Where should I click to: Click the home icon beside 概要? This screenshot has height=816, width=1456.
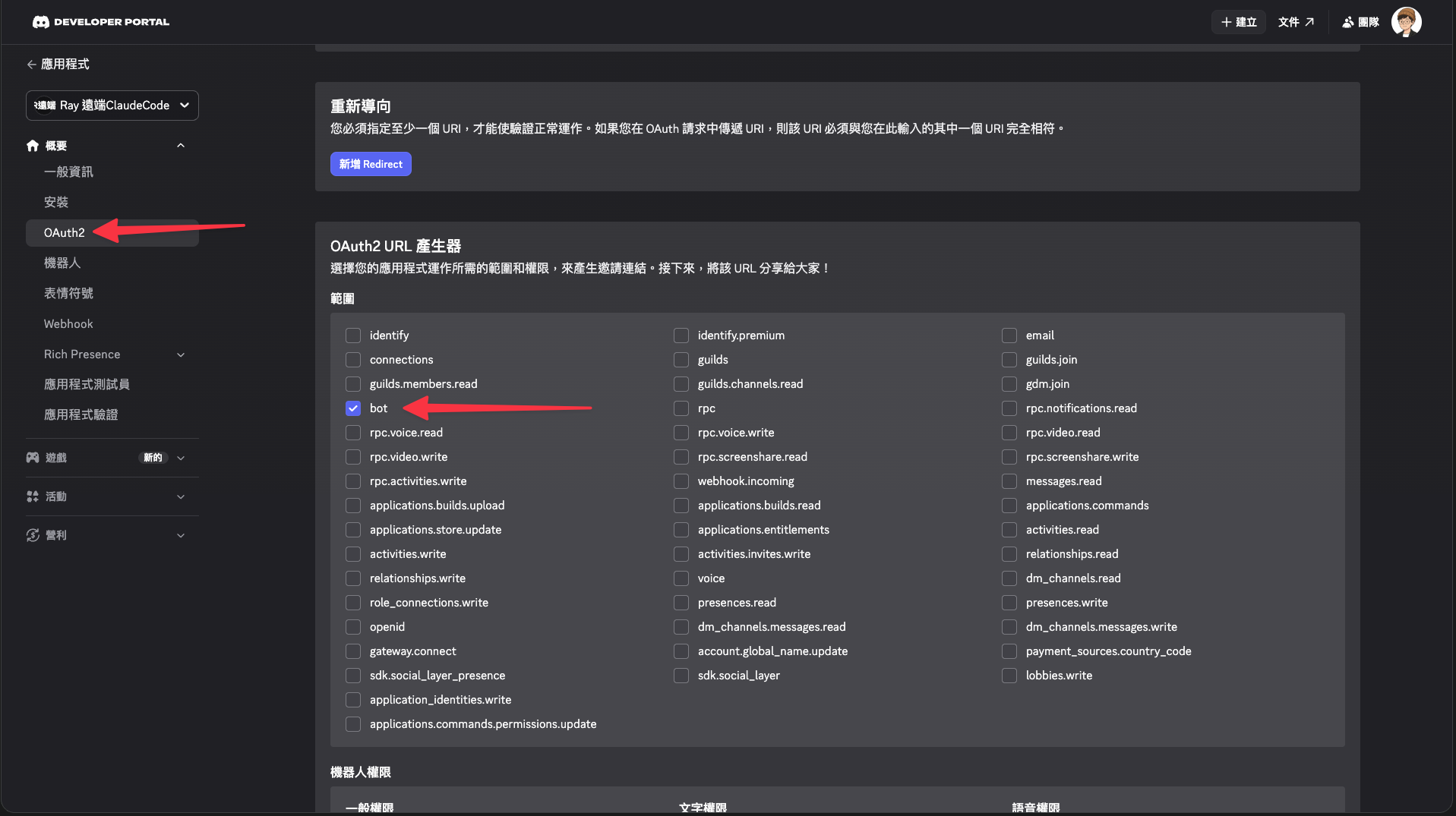(33, 146)
